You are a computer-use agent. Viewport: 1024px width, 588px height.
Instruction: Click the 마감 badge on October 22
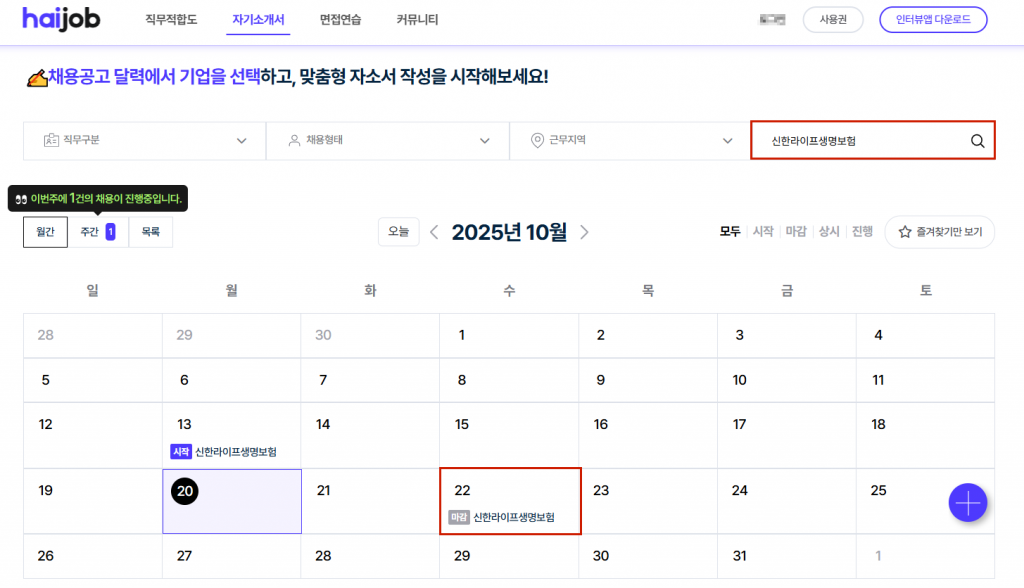pos(458,518)
